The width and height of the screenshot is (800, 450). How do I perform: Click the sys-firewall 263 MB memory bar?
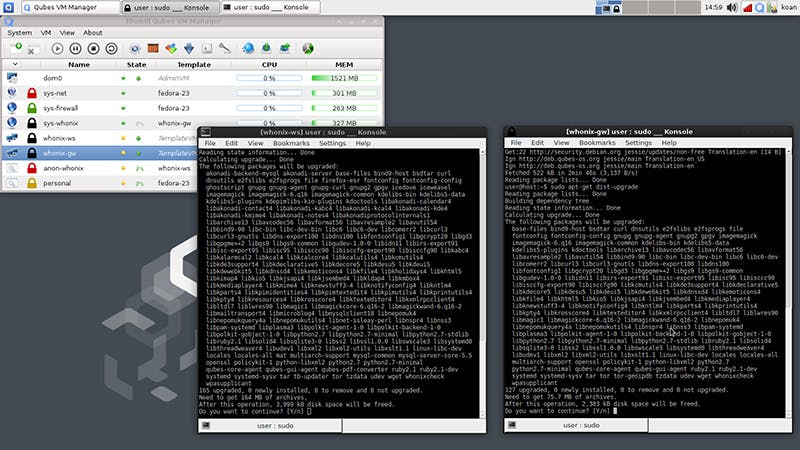[x=344, y=108]
